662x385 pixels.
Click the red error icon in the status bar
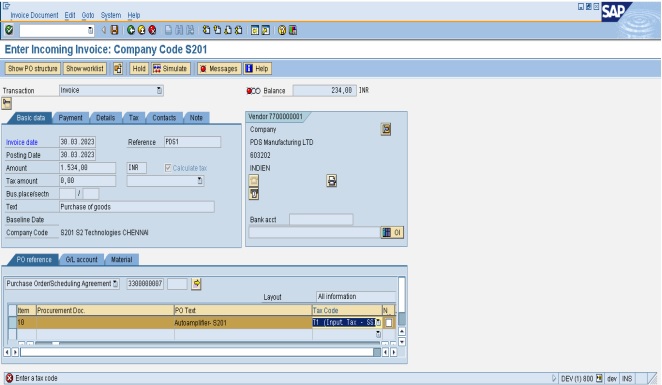click(x=9, y=378)
